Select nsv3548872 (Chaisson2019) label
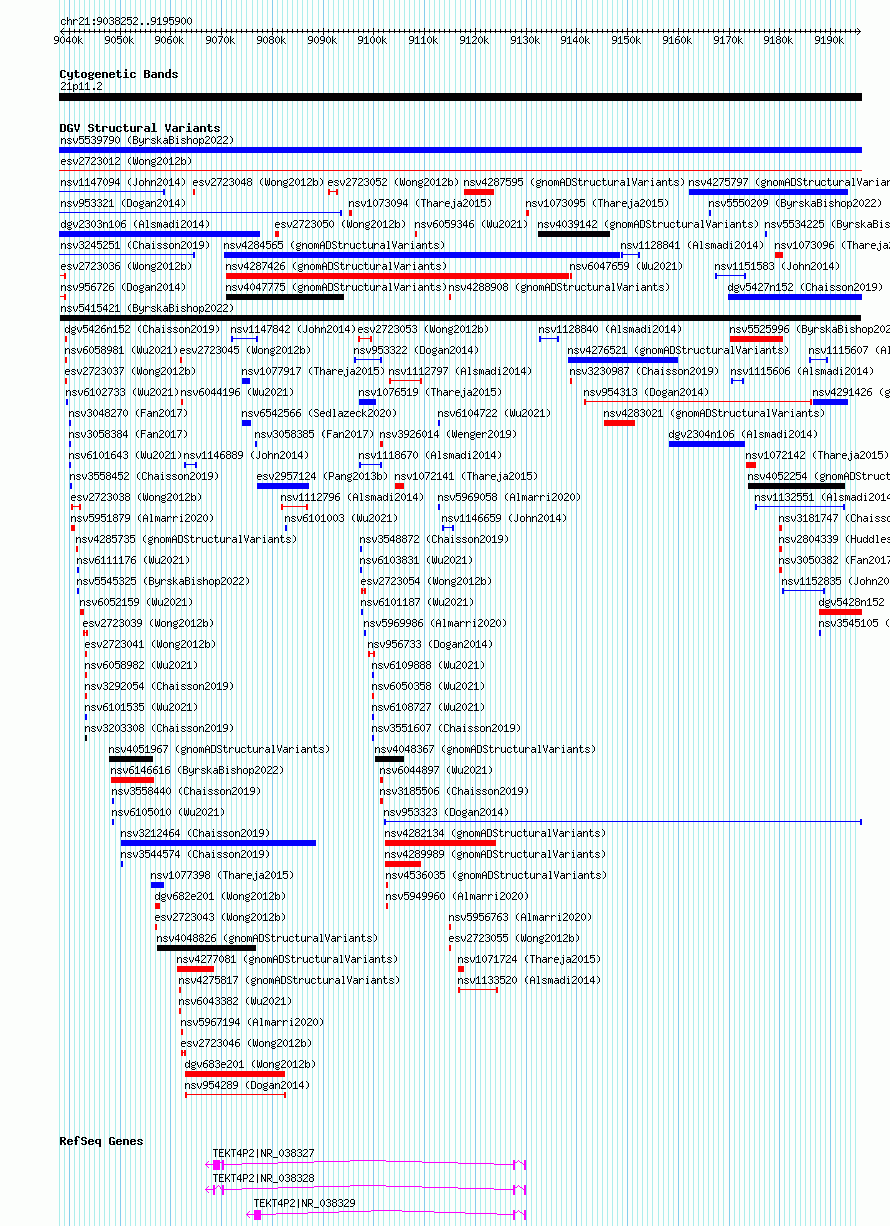The image size is (890, 1226). coord(432,539)
